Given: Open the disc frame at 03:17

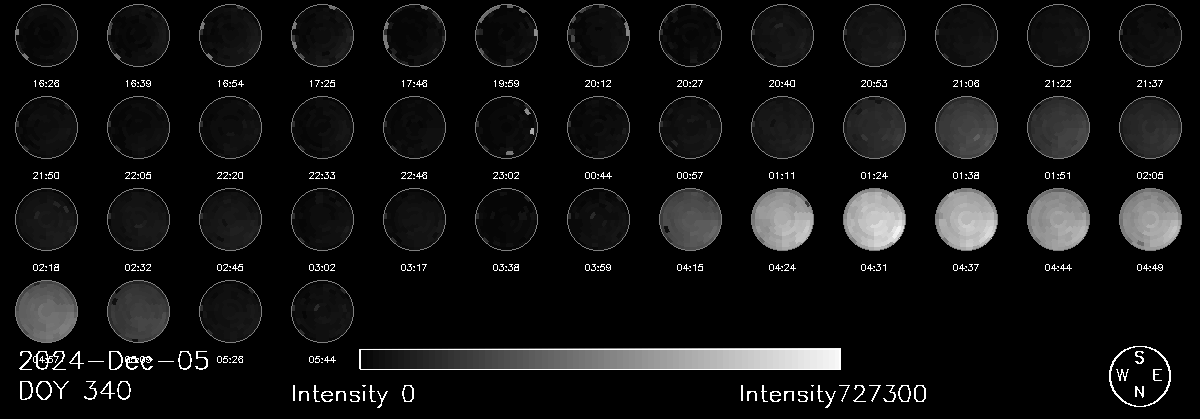Looking at the screenshot, I should coord(414,219).
